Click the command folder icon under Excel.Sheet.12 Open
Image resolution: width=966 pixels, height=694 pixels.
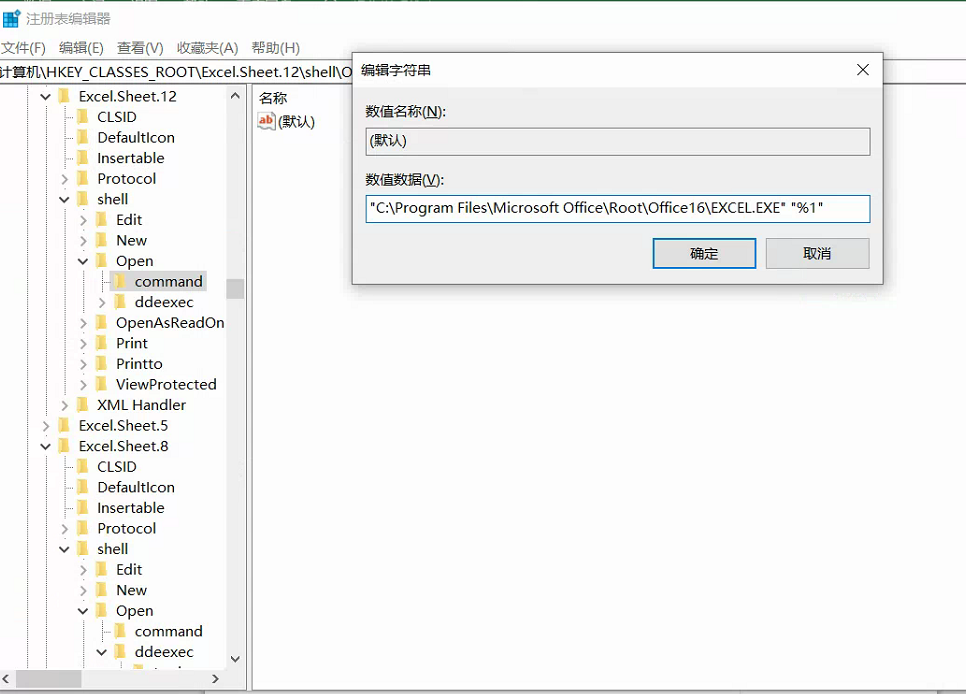coord(120,282)
